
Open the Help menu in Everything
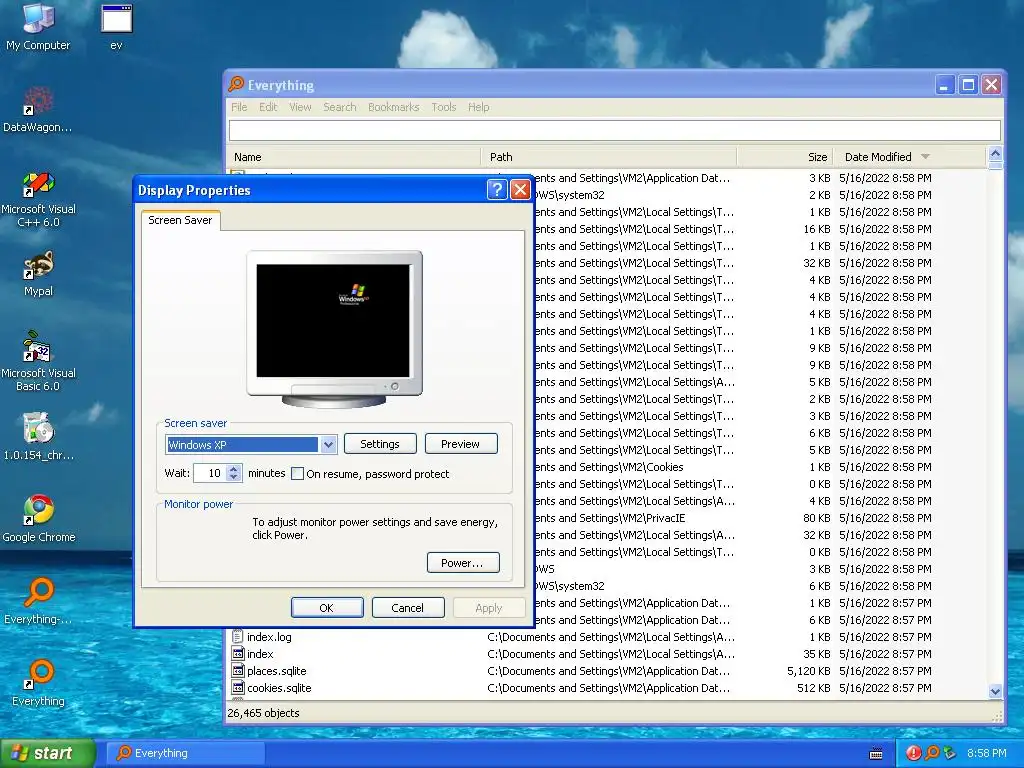click(x=478, y=107)
